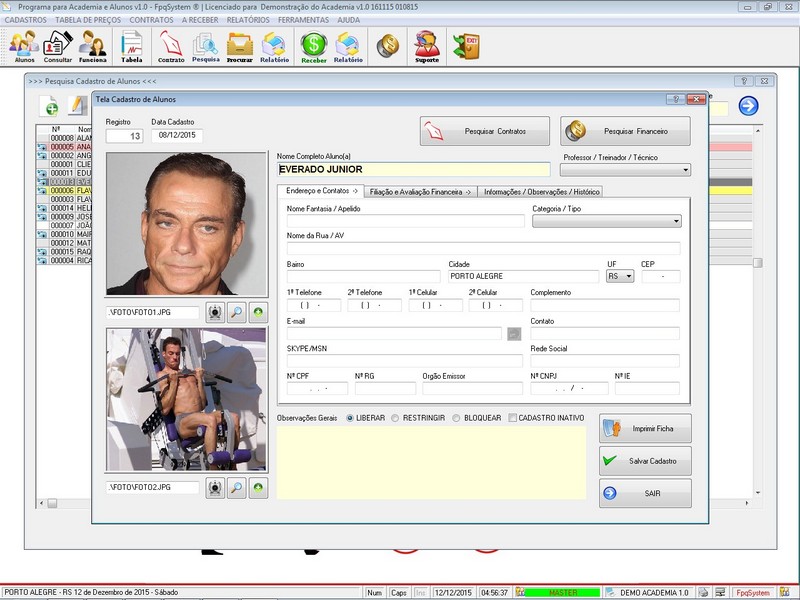
Task: Open the TABELA DE PREÇOS menu
Action: click(x=88, y=20)
